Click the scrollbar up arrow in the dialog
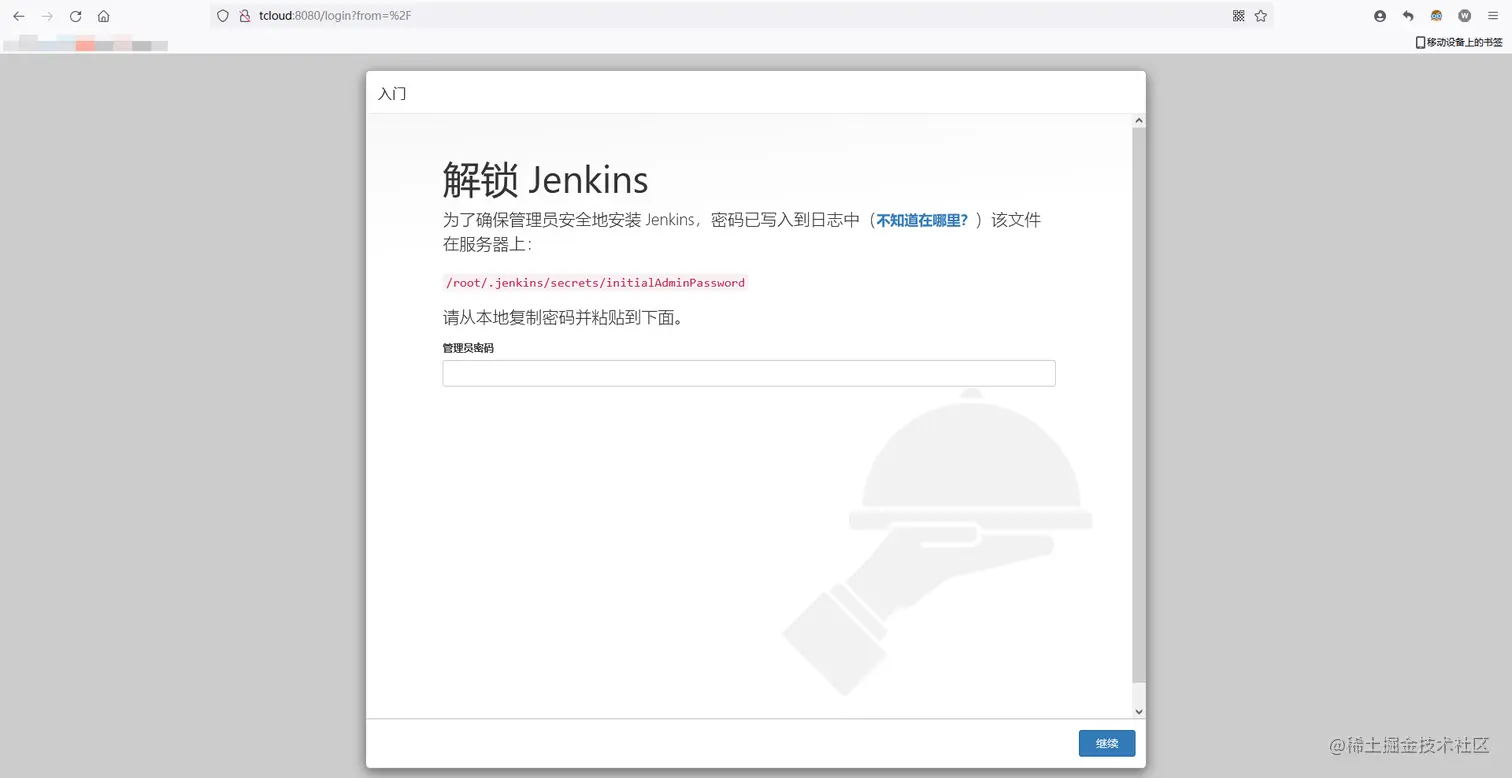This screenshot has height=778, width=1512. tap(1138, 119)
